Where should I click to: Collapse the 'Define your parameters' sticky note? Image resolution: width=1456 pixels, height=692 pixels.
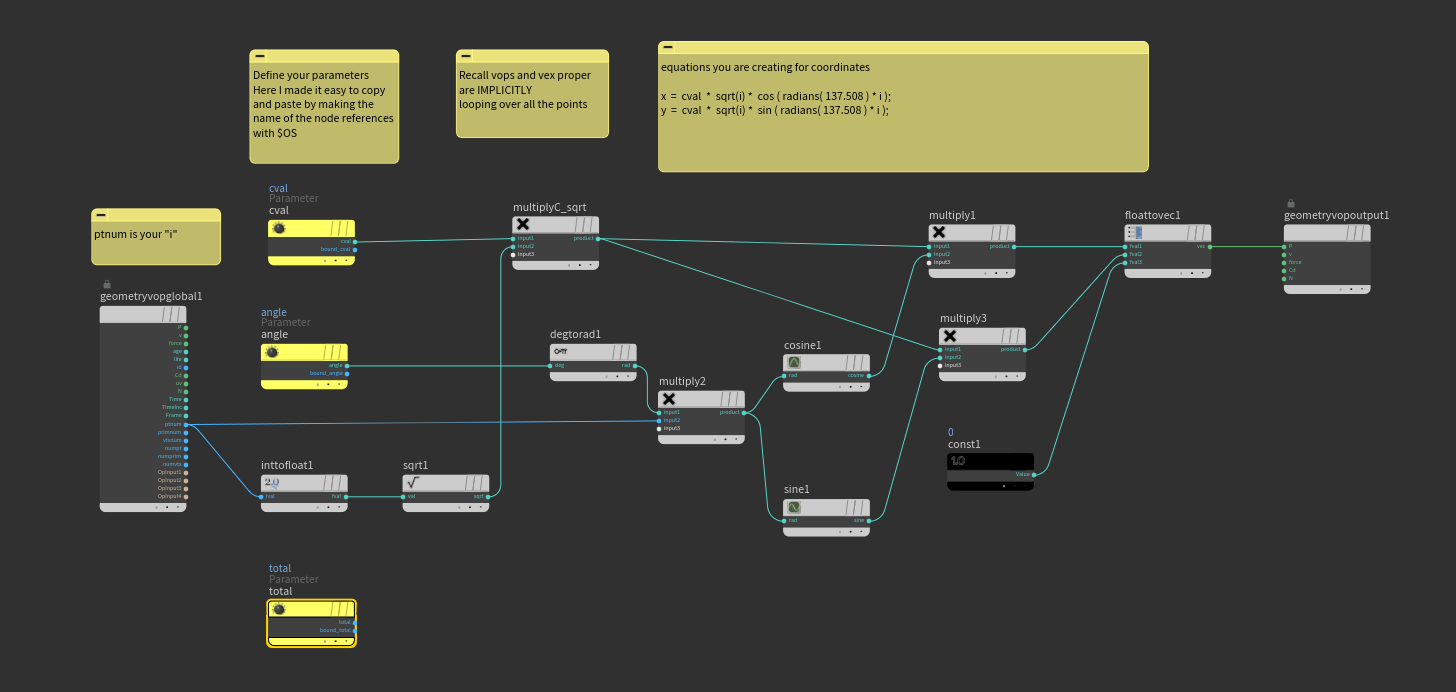click(260, 57)
